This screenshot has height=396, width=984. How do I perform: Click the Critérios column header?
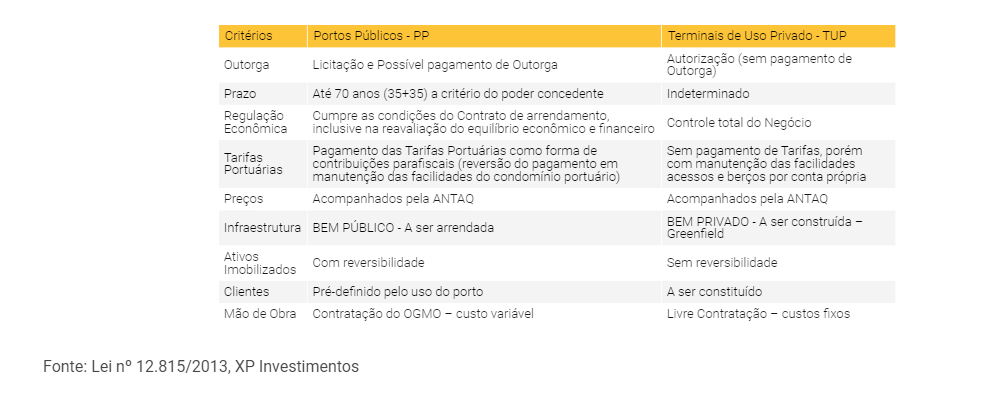point(249,36)
